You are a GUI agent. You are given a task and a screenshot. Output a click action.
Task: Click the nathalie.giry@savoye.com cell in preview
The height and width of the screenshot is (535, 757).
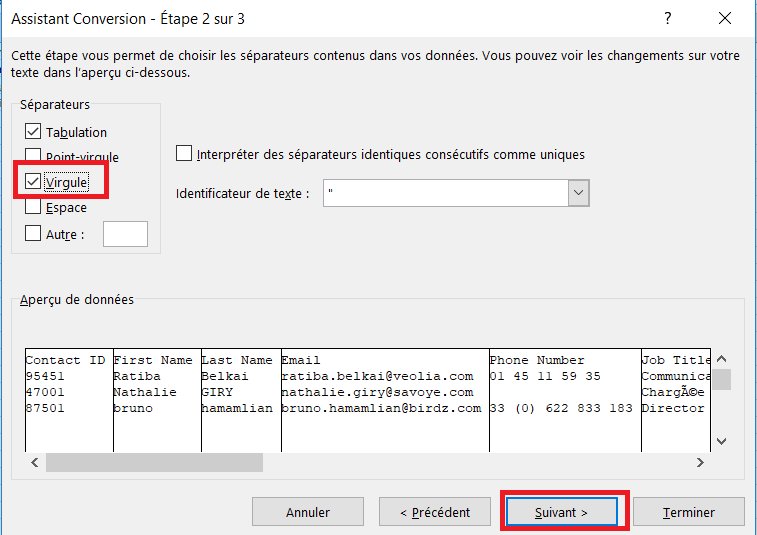coord(378,392)
